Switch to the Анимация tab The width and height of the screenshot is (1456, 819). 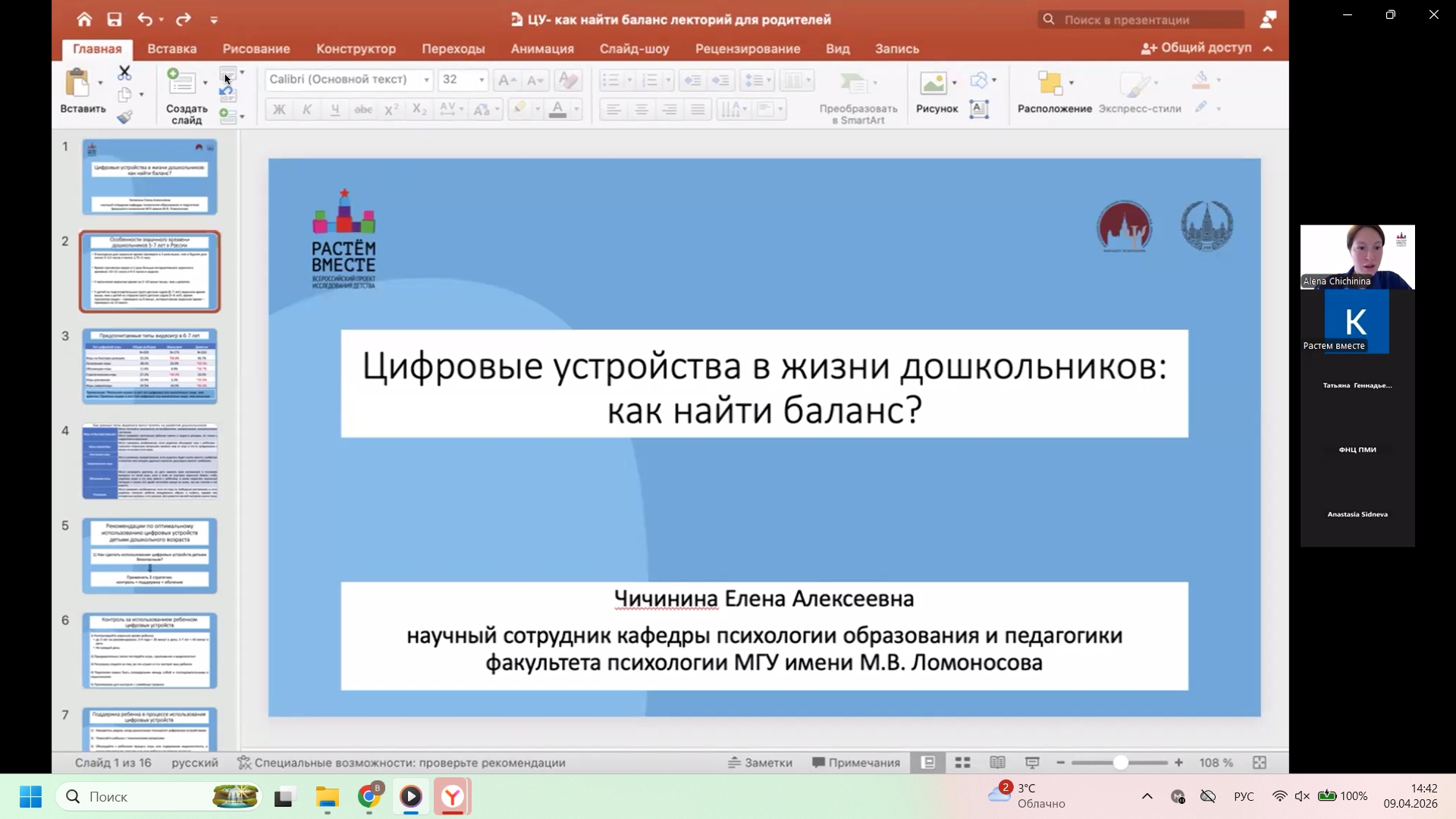(x=542, y=49)
